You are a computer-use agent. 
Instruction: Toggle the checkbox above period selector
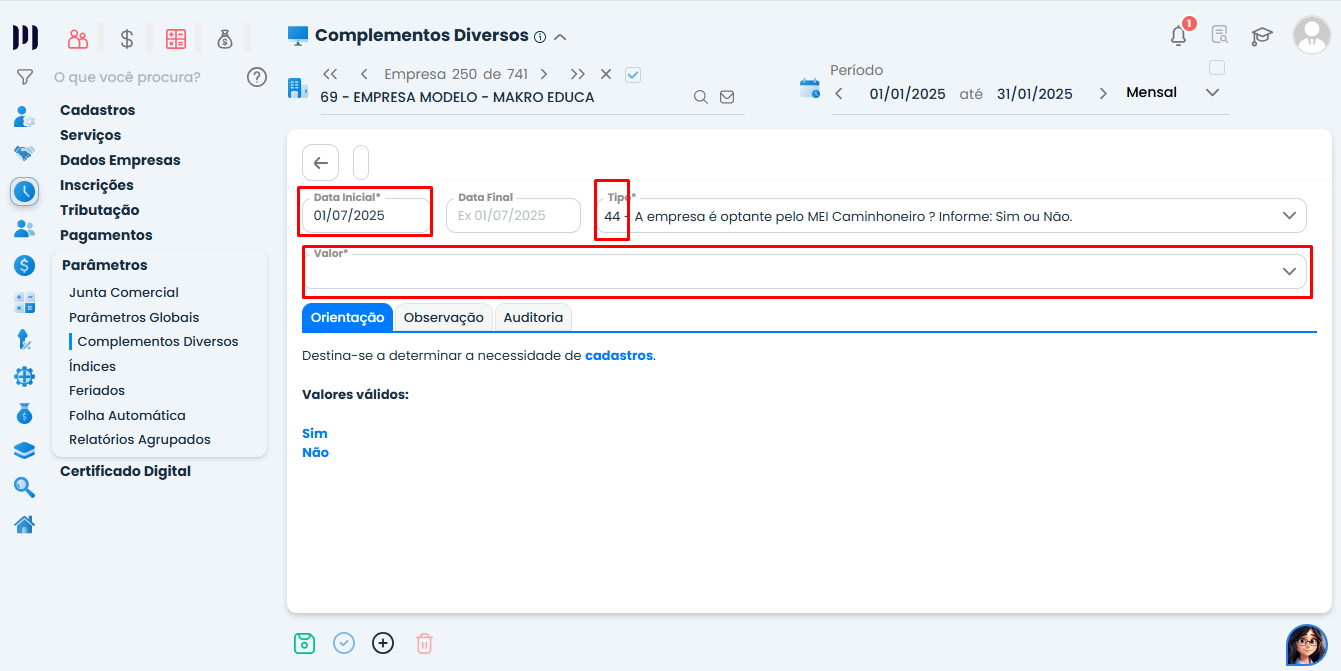pyautogui.click(x=1217, y=68)
